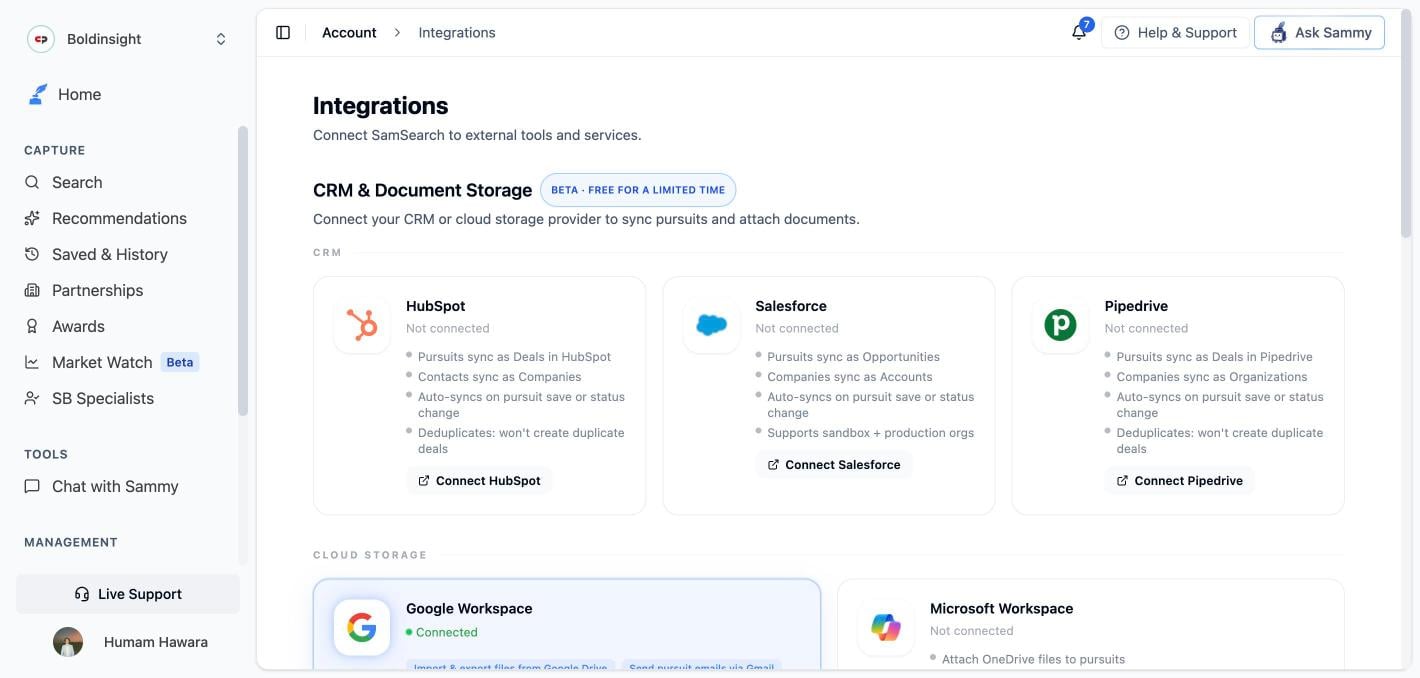Click the Recommendations sparkle icon

click(32, 218)
